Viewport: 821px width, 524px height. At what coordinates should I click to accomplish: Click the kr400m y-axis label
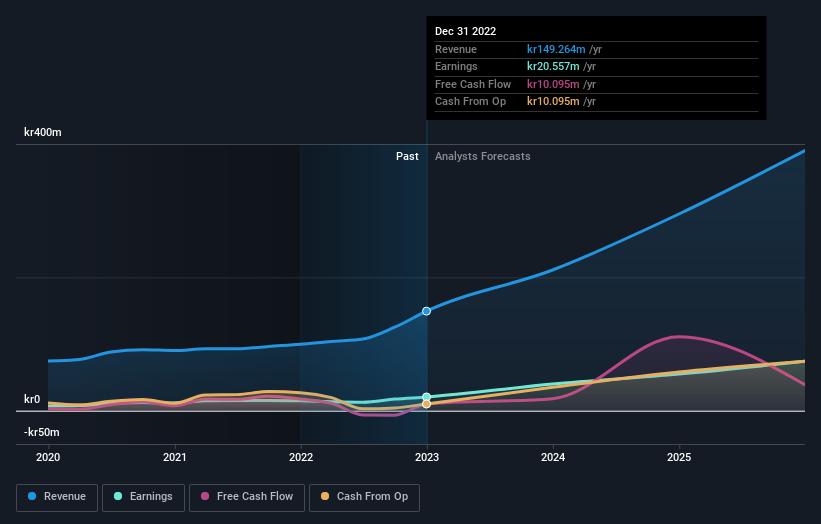coord(42,132)
